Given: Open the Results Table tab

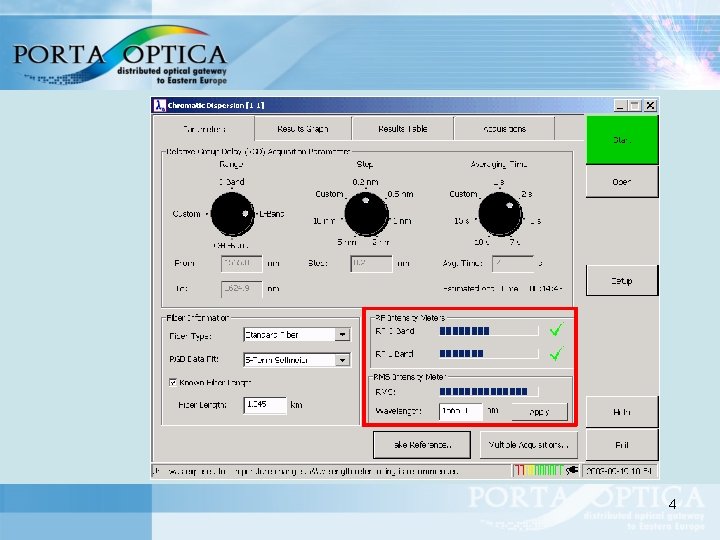Looking at the screenshot, I should (x=403, y=129).
